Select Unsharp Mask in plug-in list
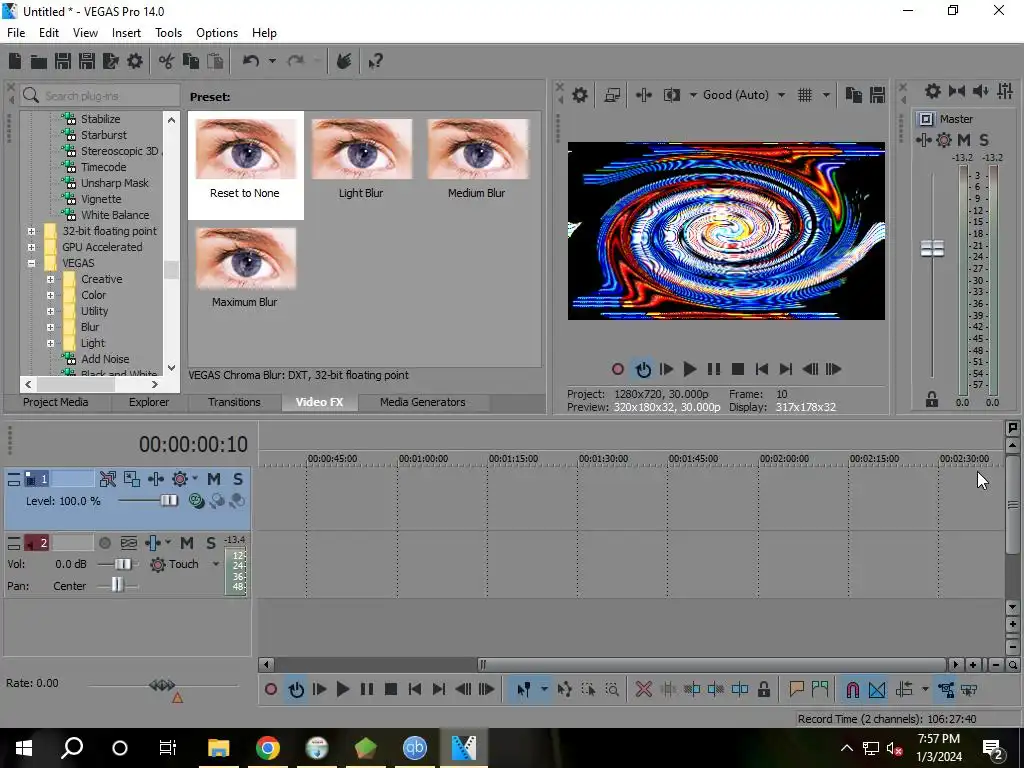1024x768 pixels. 114,183
